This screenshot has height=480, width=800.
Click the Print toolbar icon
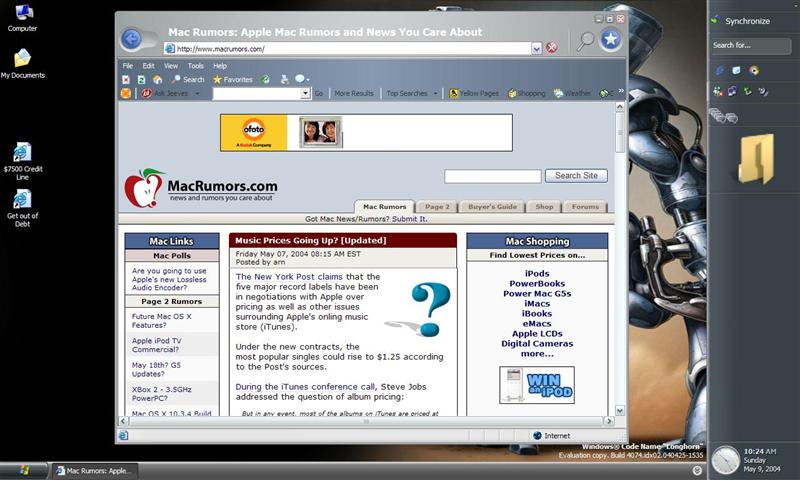pyautogui.click(x=284, y=80)
